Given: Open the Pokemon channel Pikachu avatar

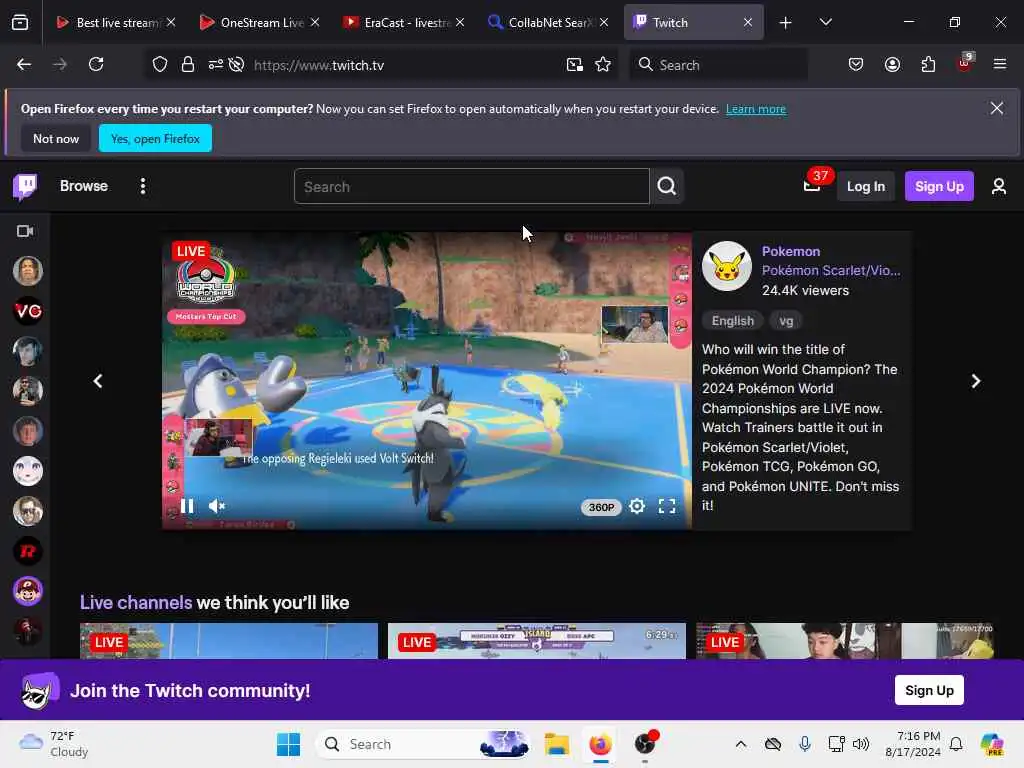Looking at the screenshot, I should pos(727,266).
